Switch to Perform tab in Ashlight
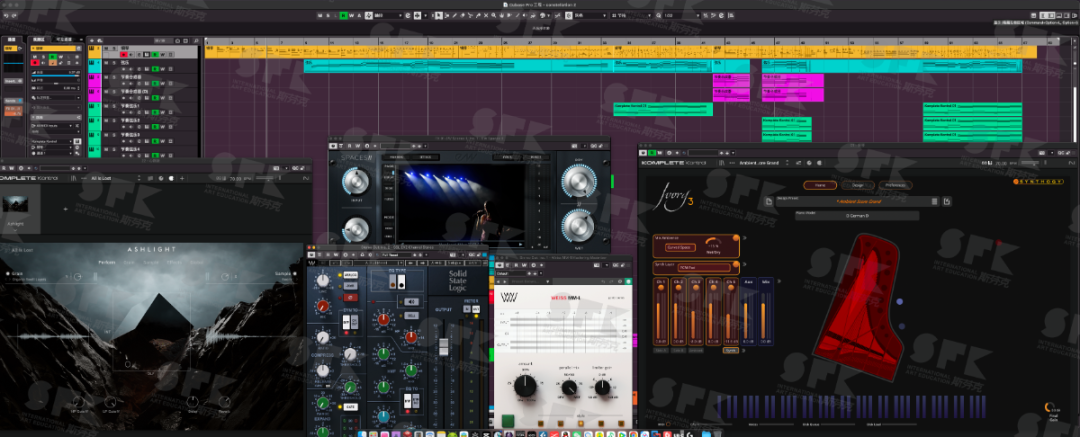Screen dimensions: 1080x437 pos(107,263)
